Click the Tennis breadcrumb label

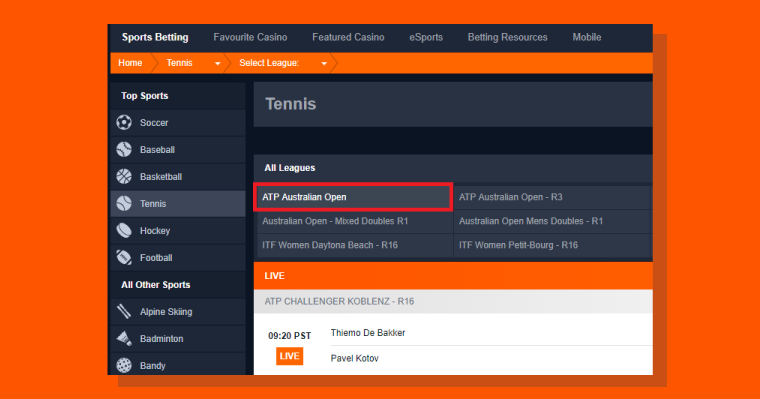point(179,63)
